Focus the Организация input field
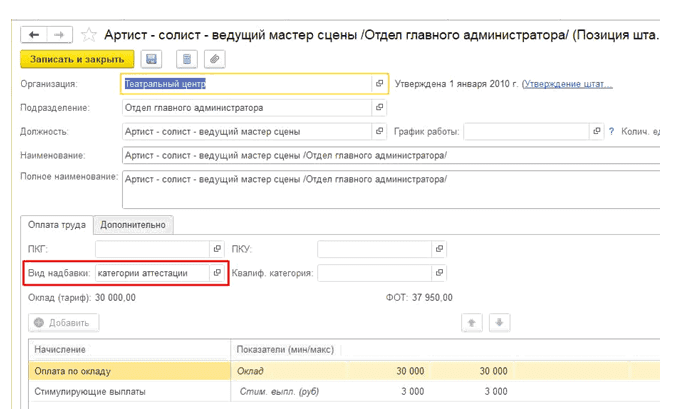The height and width of the screenshot is (409, 688). (x=247, y=83)
